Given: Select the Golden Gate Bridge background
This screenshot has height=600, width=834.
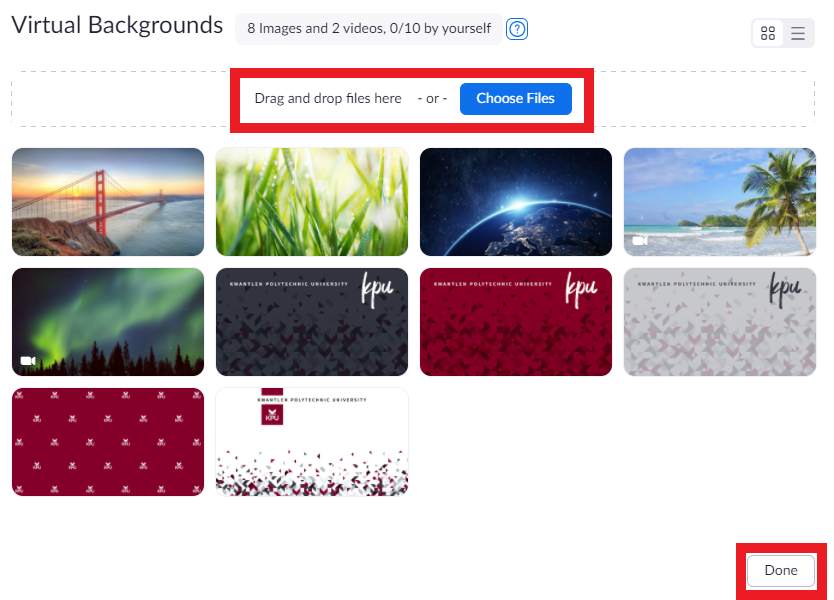Looking at the screenshot, I should click(x=108, y=202).
